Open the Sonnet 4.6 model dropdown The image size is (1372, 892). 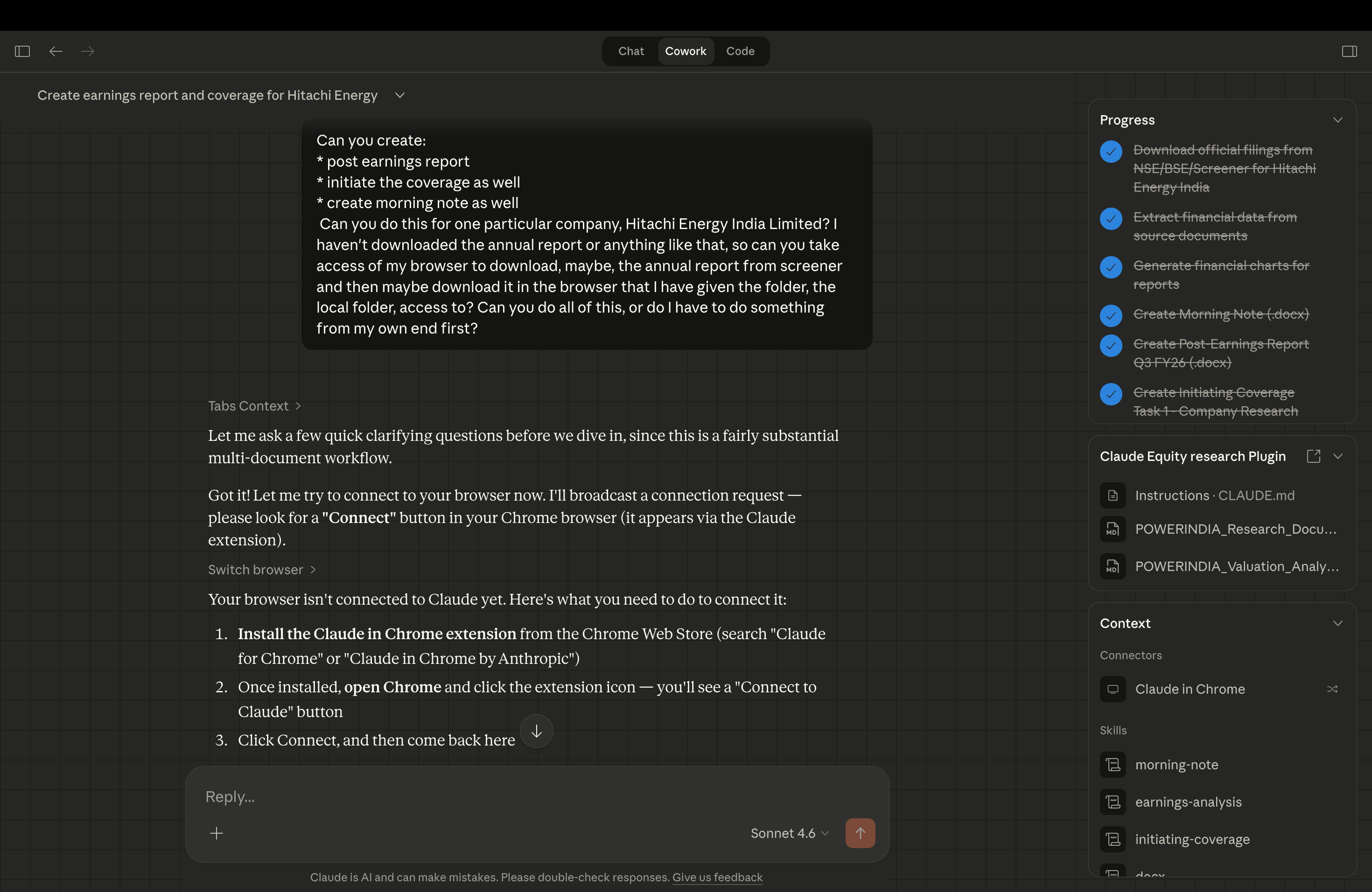pyautogui.click(x=789, y=833)
